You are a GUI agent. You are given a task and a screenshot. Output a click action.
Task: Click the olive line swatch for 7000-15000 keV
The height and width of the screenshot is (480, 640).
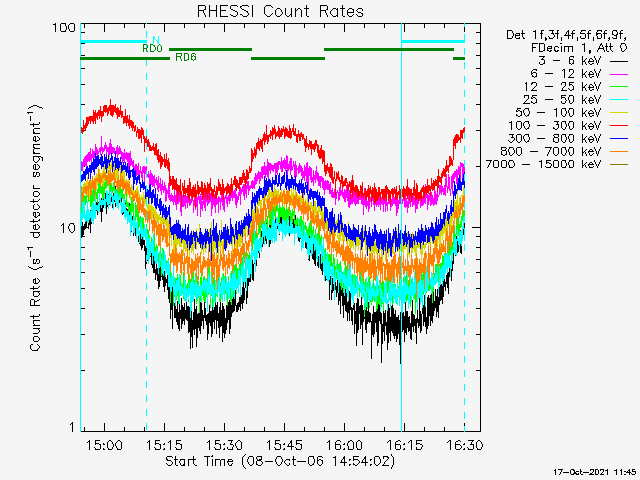click(x=619, y=165)
